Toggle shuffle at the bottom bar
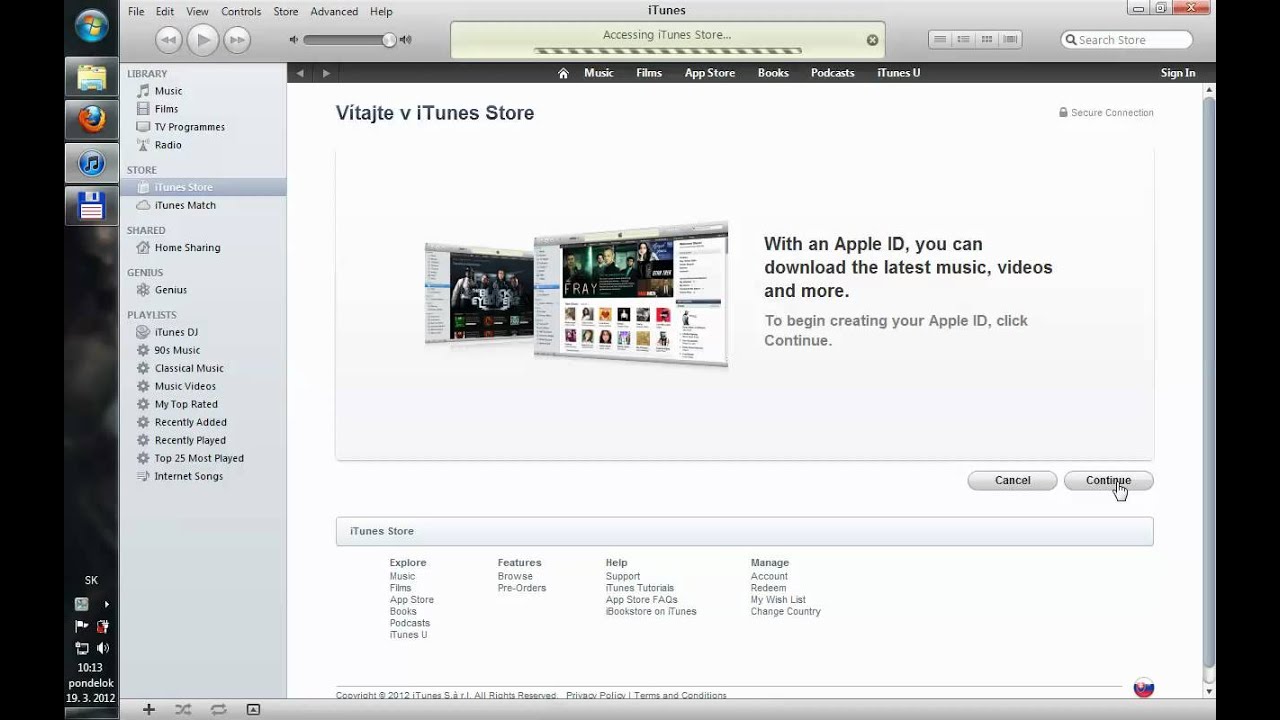Viewport: 1280px width, 720px height. pos(183,709)
